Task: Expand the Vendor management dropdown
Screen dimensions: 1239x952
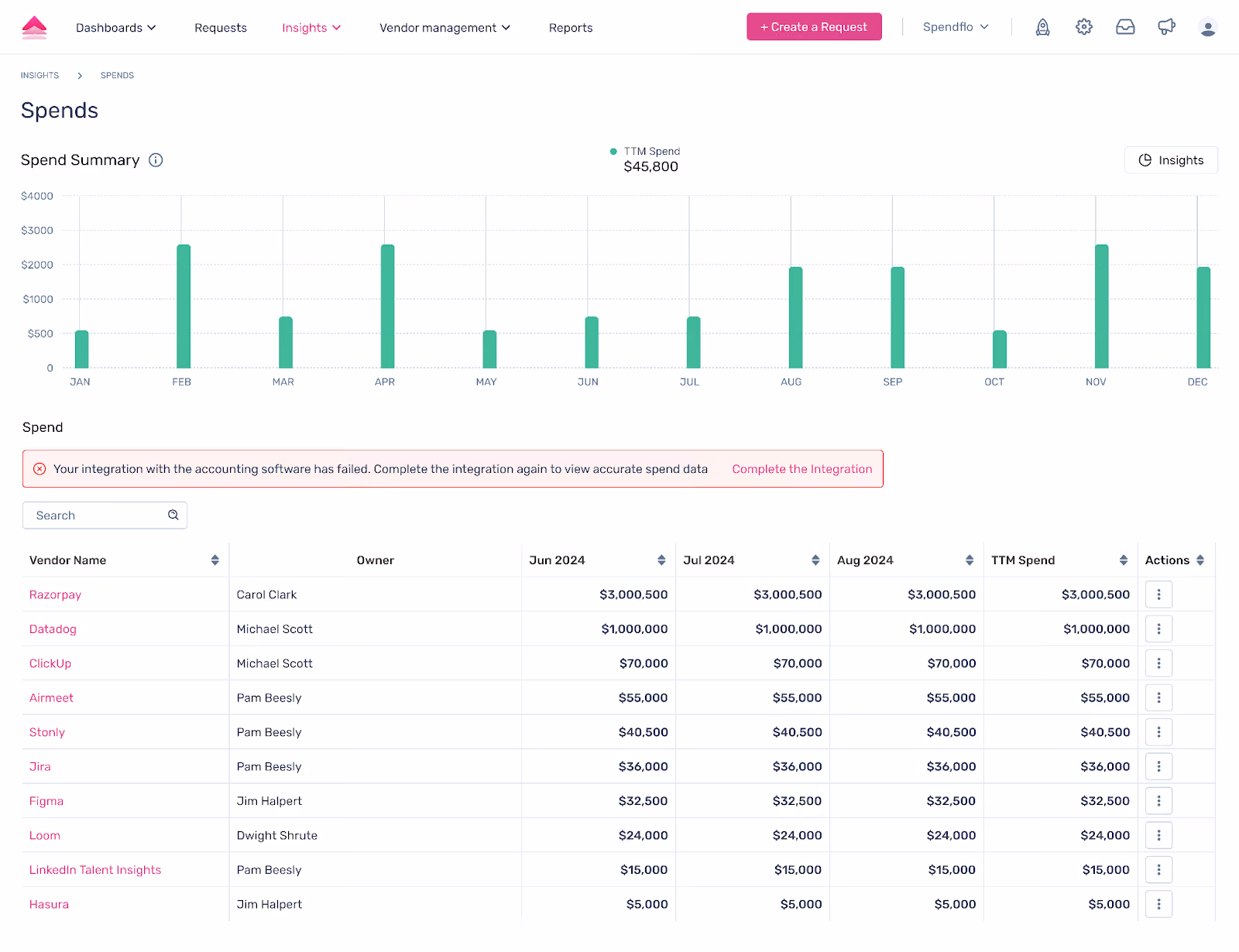Action: (445, 28)
